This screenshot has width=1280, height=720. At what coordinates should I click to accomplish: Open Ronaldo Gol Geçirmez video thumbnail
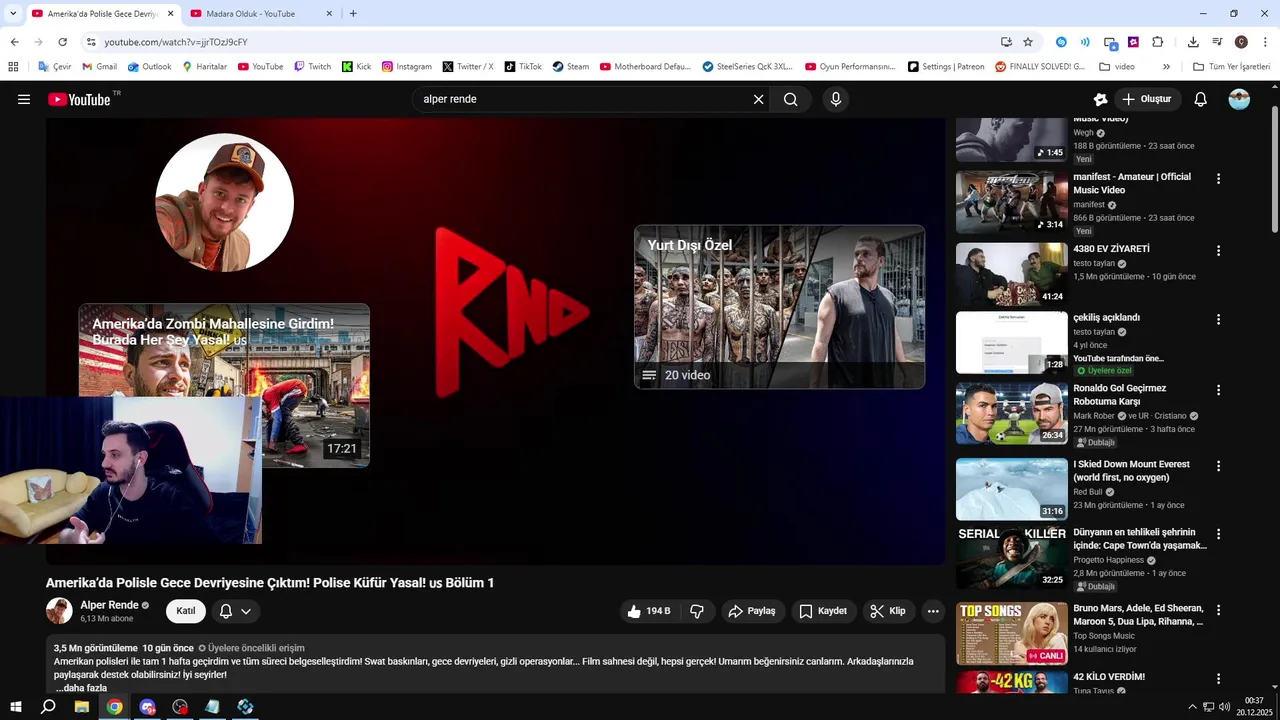point(1012,413)
